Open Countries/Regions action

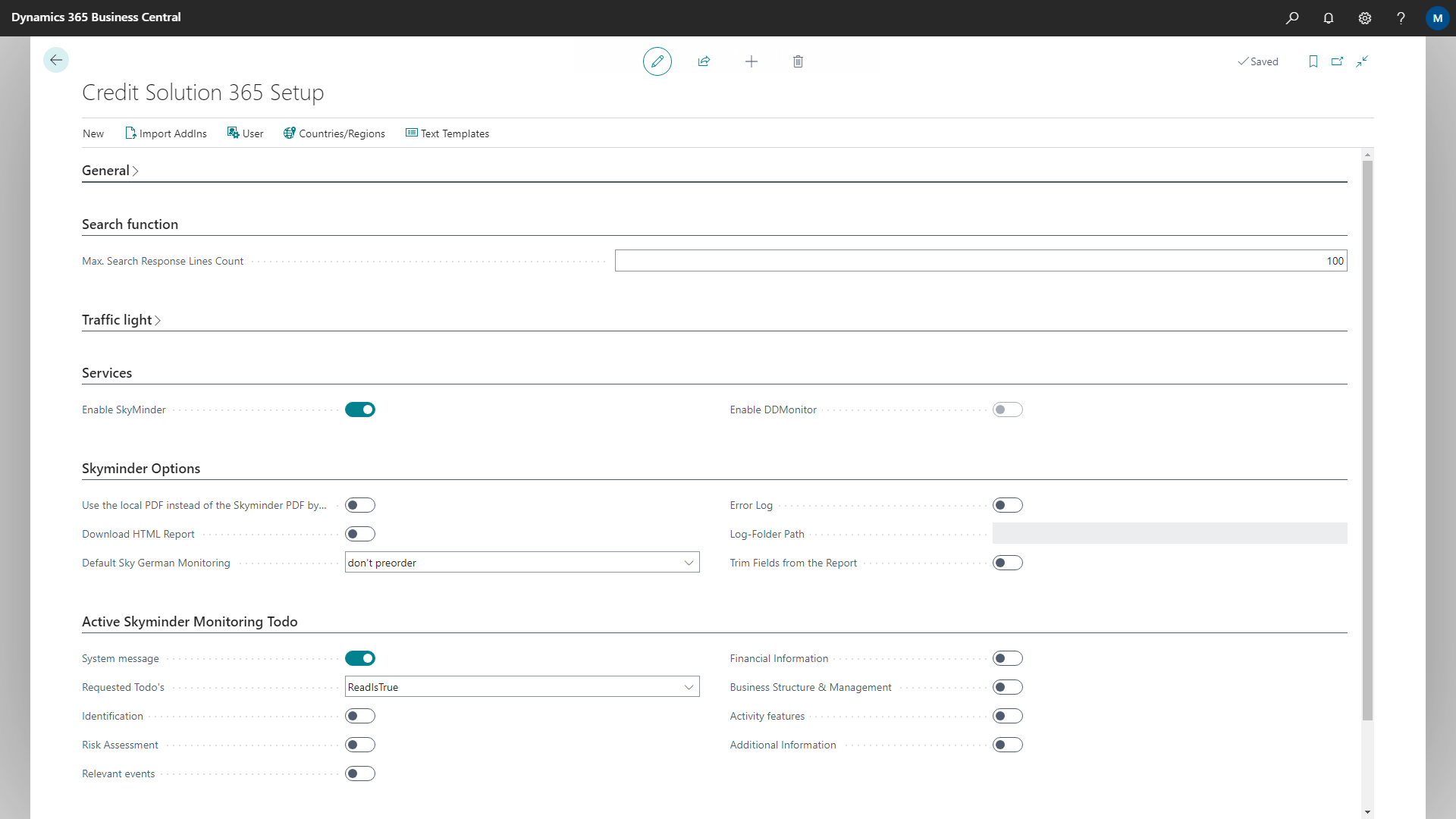(x=334, y=133)
